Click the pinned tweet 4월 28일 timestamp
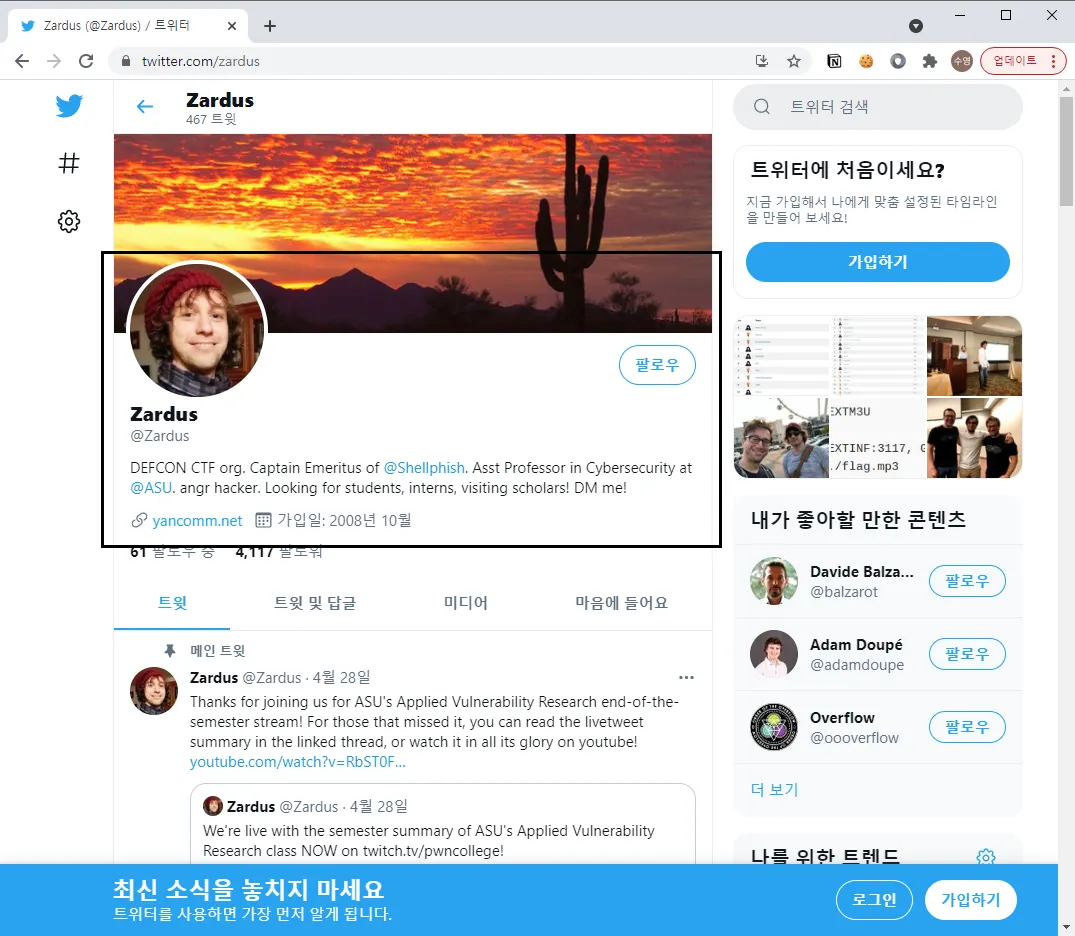The height and width of the screenshot is (936, 1075). [341, 677]
